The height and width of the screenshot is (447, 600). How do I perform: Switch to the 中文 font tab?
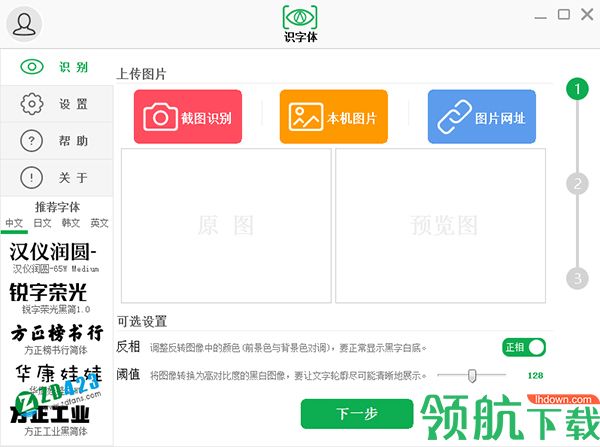14,223
